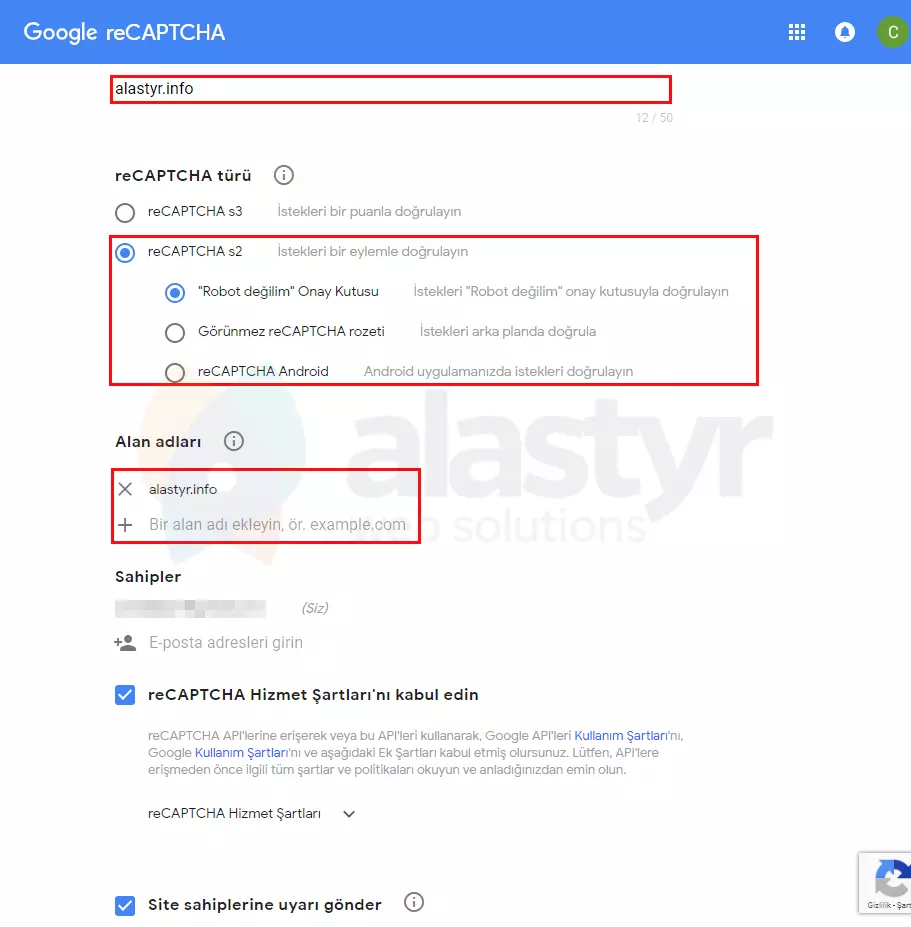Viewport: 911px width, 927px height.
Task: Select the reCAPTCHA s2 radio button
Action: pos(125,252)
